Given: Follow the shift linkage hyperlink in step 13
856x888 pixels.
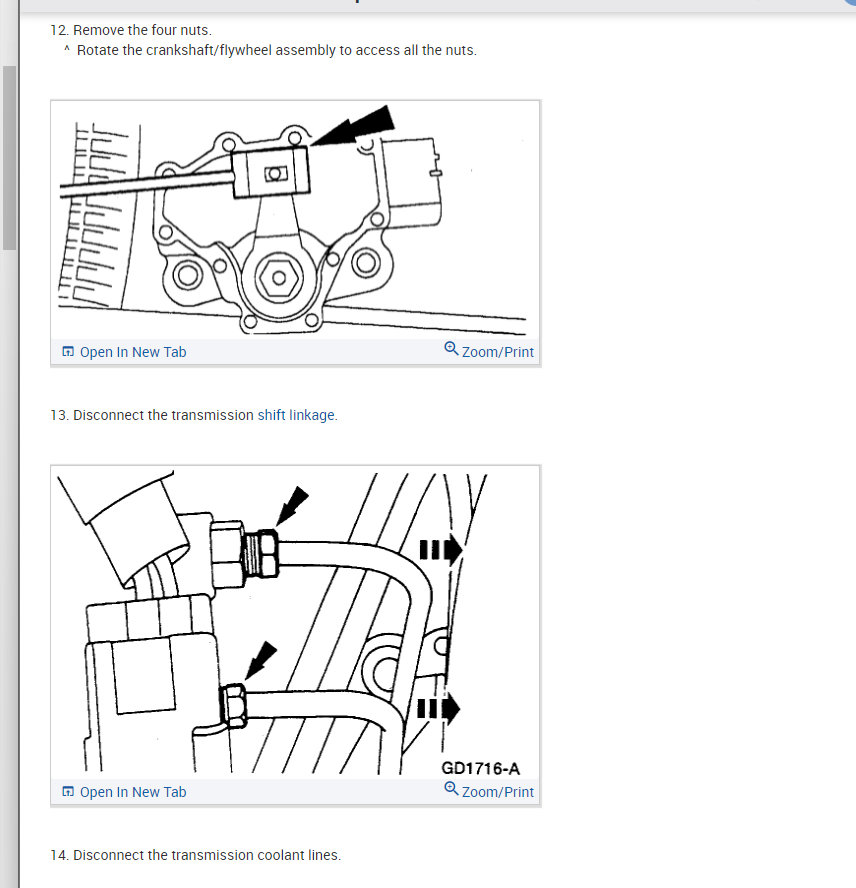Looking at the screenshot, I should [x=296, y=415].
